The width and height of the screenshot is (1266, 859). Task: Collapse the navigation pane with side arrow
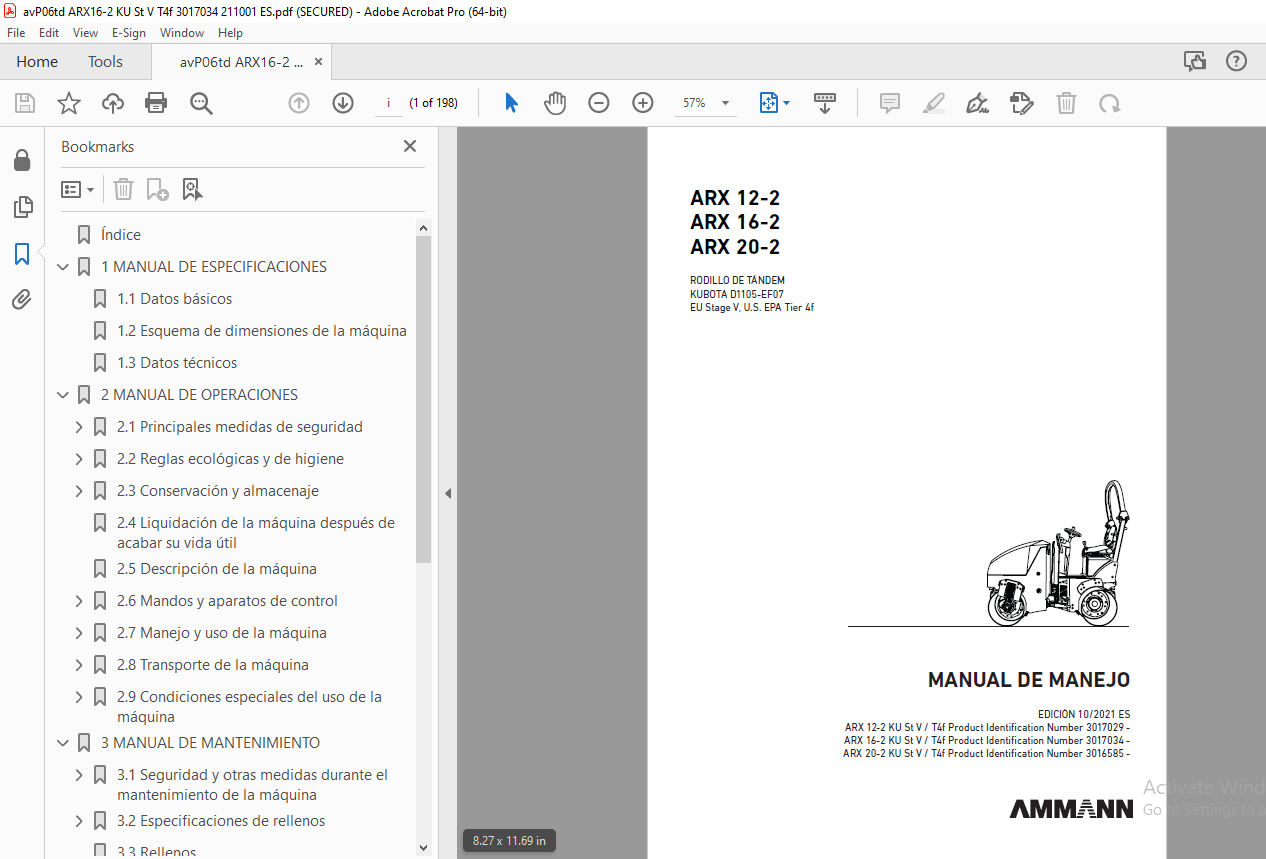pos(448,493)
